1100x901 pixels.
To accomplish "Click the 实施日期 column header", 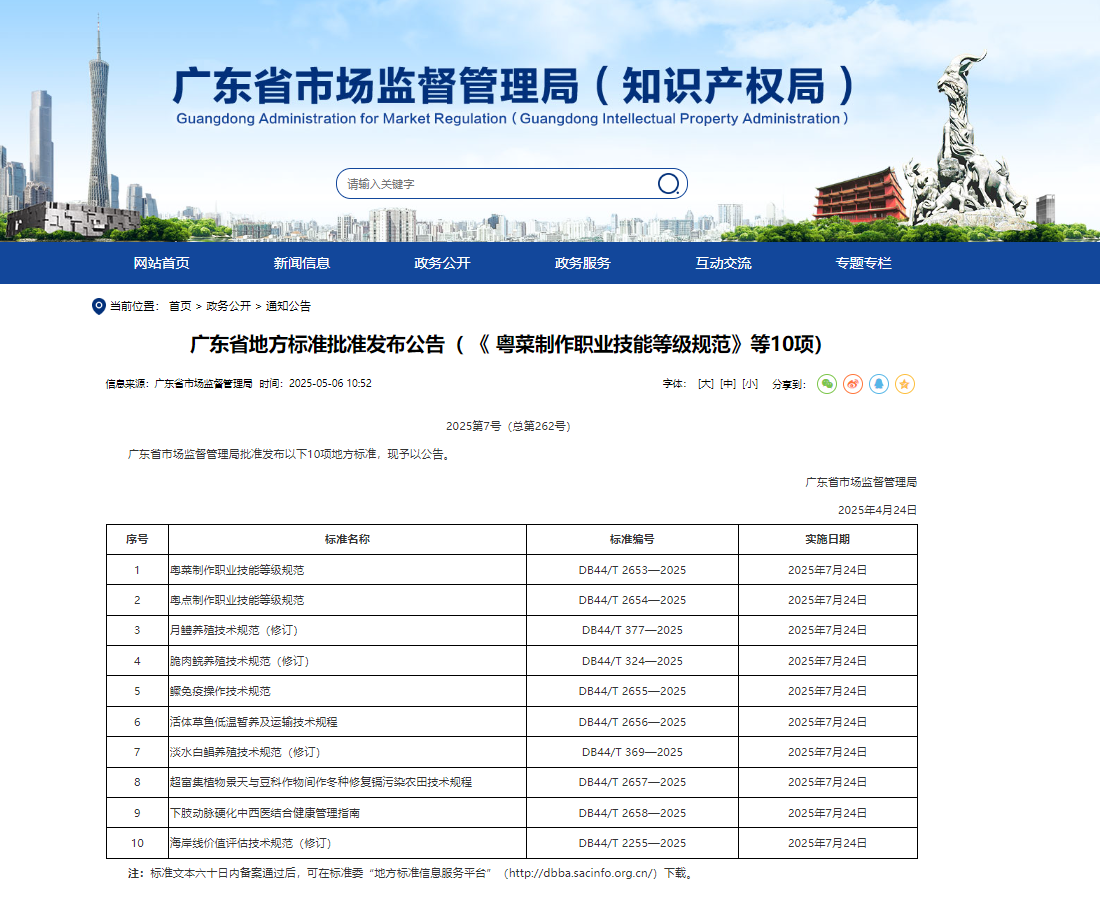I will tap(828, 539).
